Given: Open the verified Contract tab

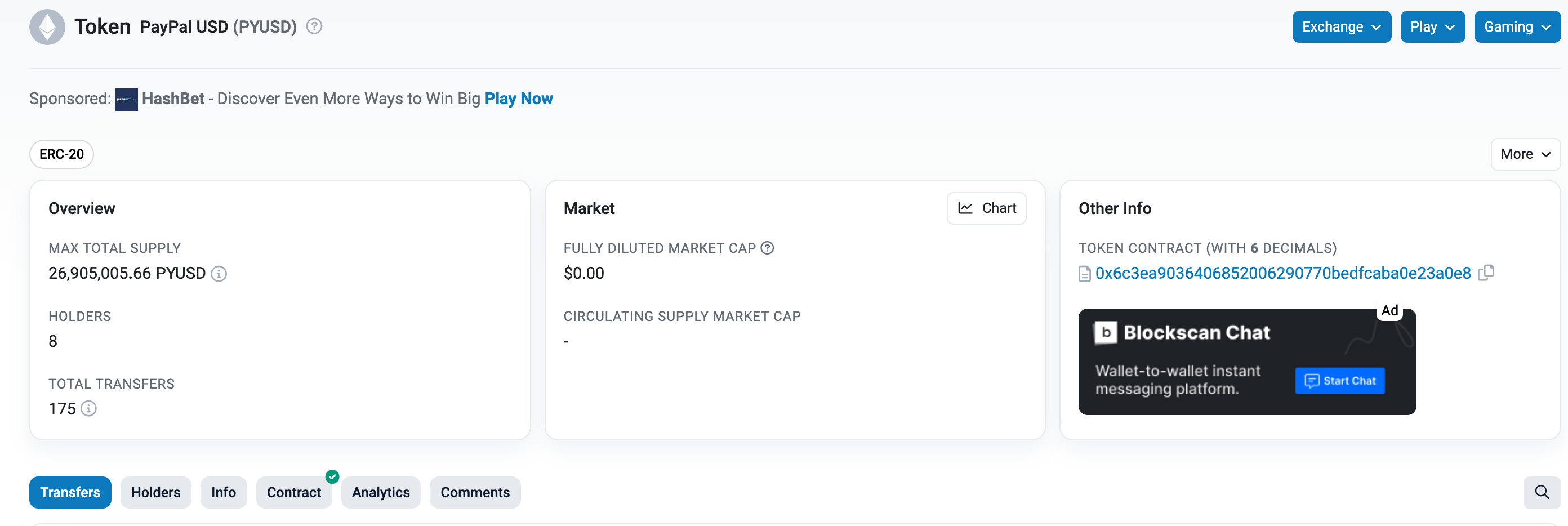Looking at the screenshot, I should [x=293, y=492].
